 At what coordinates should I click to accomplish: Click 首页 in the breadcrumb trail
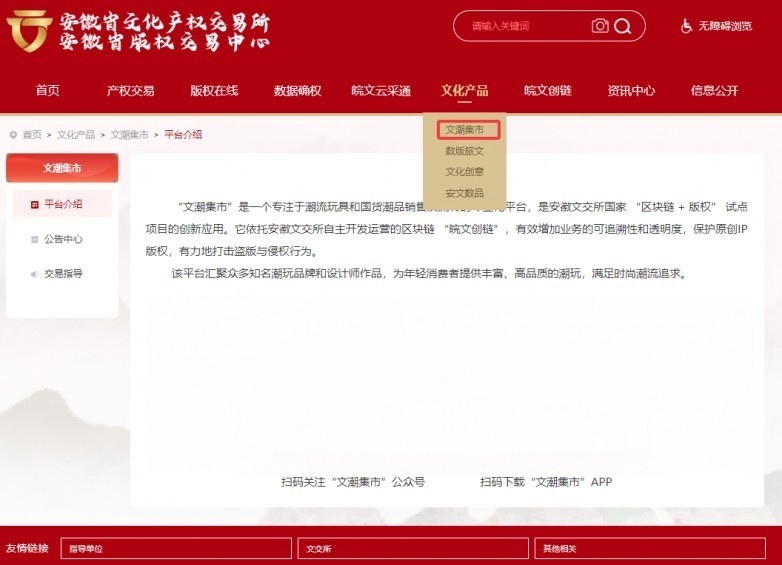32,135
